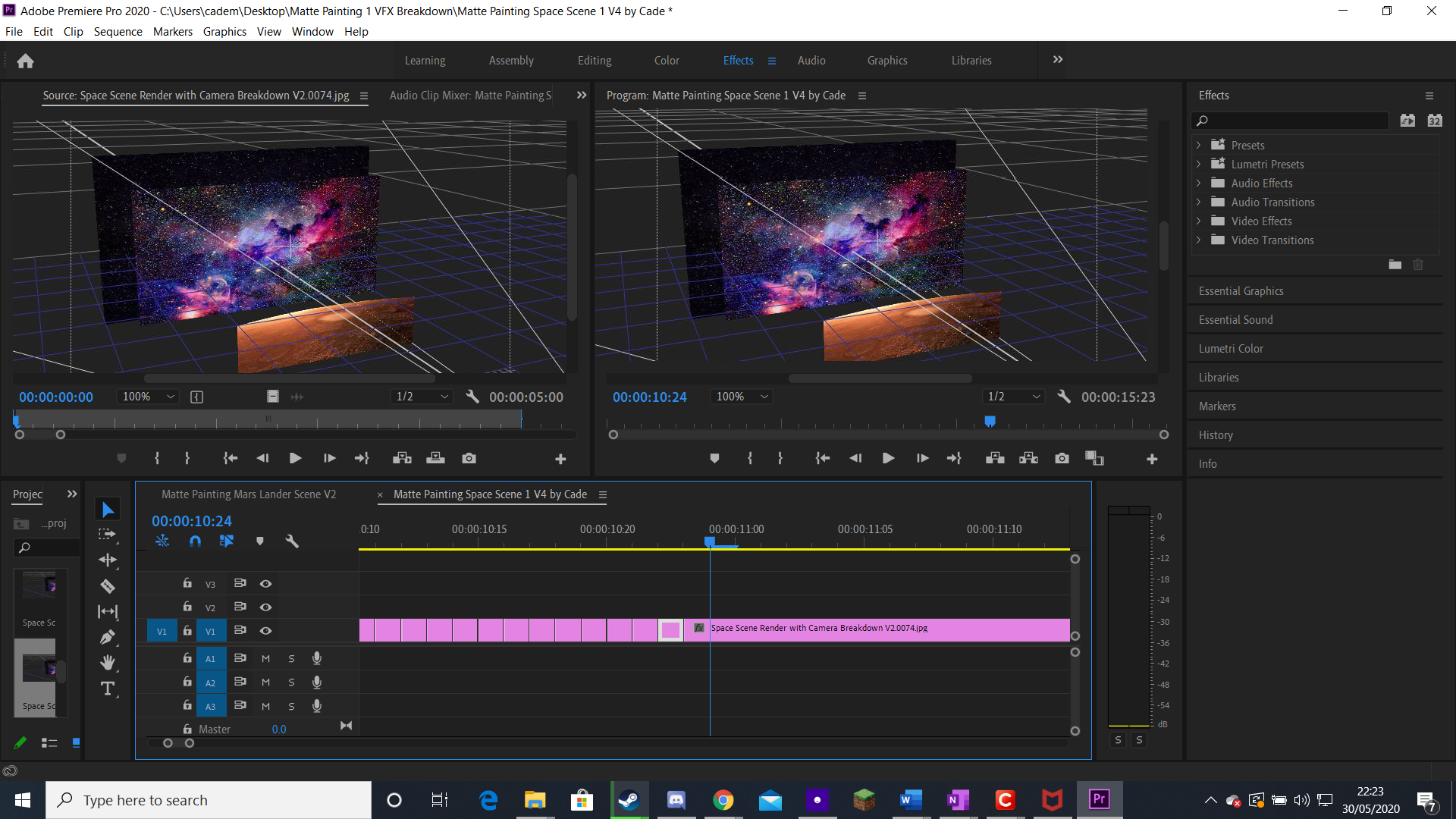Switch to the Color workspace
The image size is (1456, 819).
pos(667,61)
